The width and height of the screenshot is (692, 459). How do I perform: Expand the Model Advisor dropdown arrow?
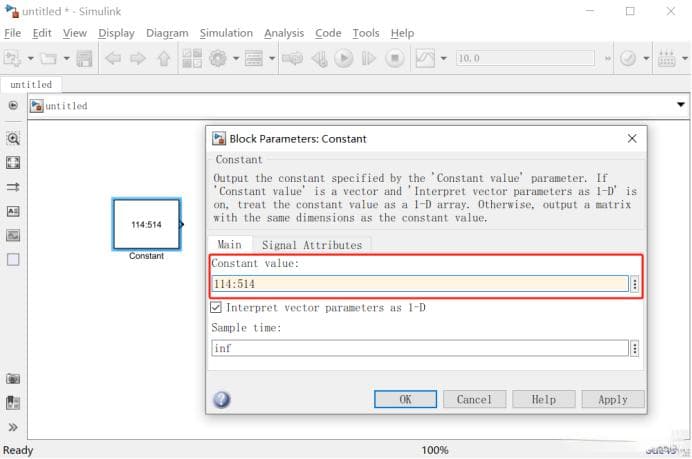point(646,58)
